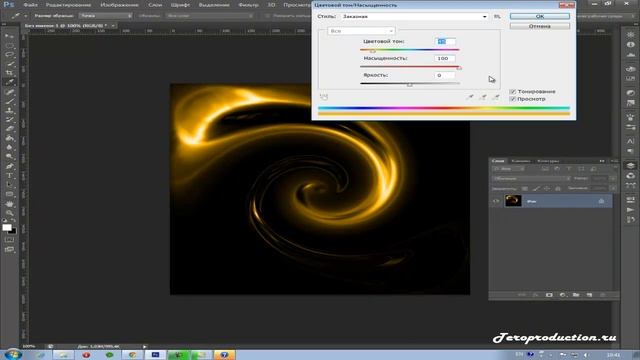Open the layer filter type dropdown
640x360 pixels.
pyautogui.click(x=508, y=169)
